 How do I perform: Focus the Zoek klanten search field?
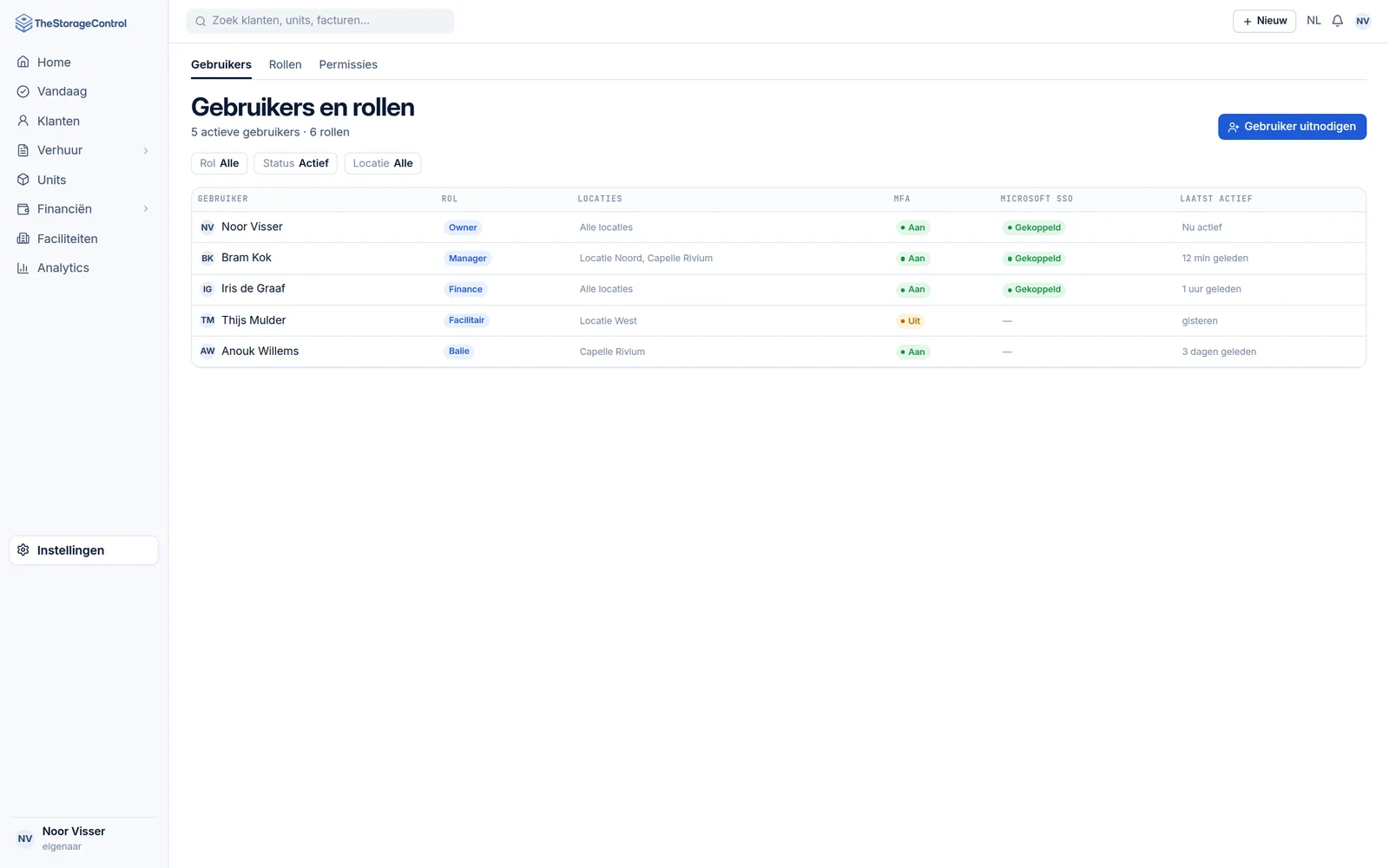tap(320, 21)
